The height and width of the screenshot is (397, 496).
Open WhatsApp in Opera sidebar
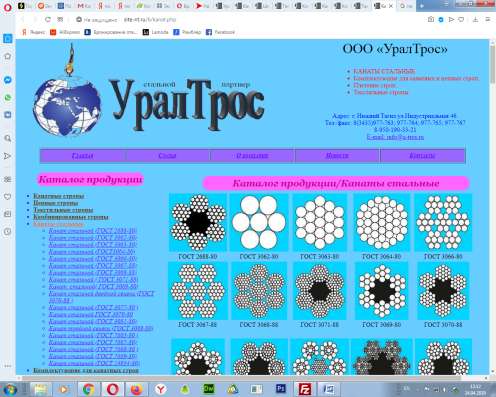point(8,98)
